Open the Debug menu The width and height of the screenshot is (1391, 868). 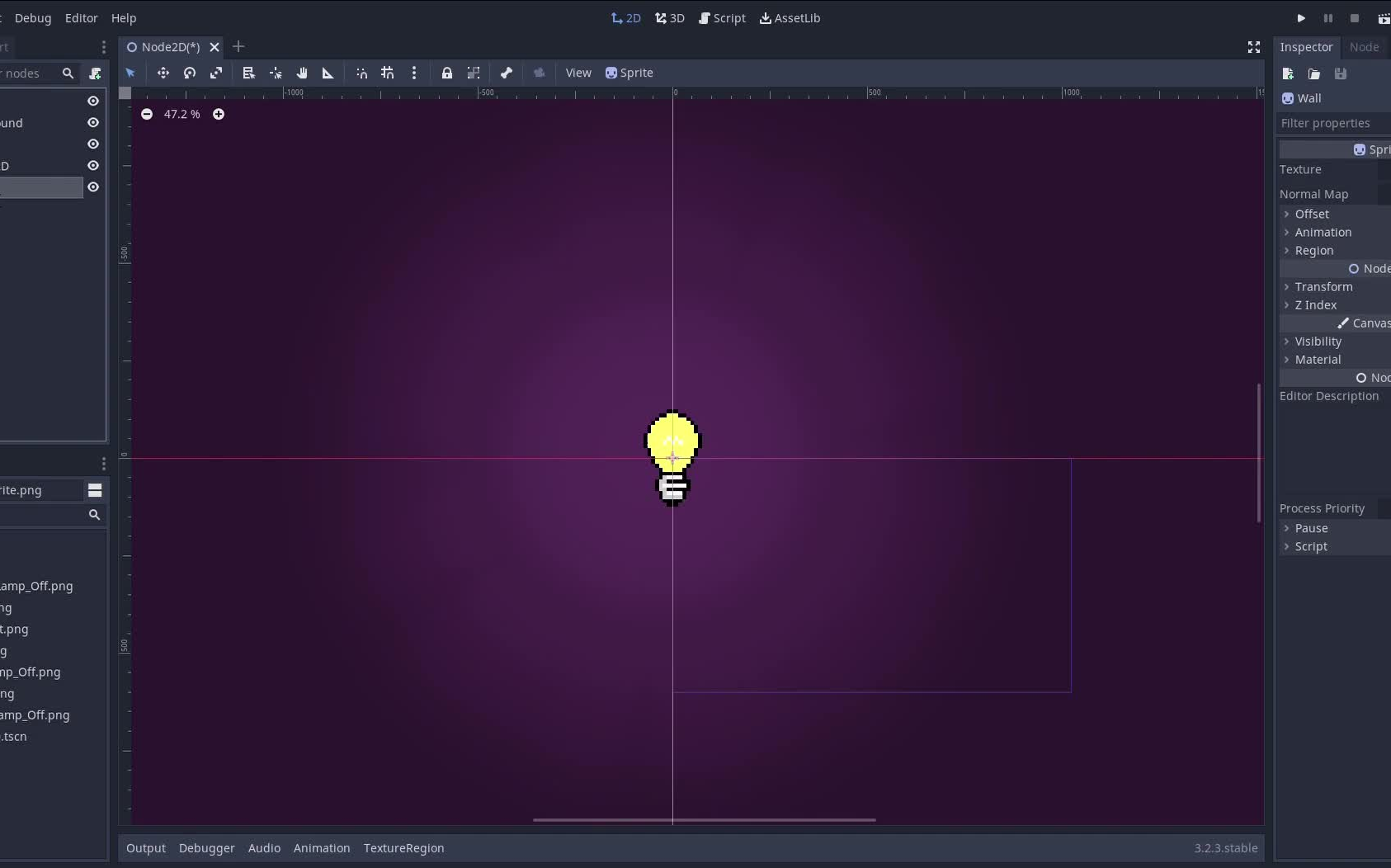[x=33, y=17]
